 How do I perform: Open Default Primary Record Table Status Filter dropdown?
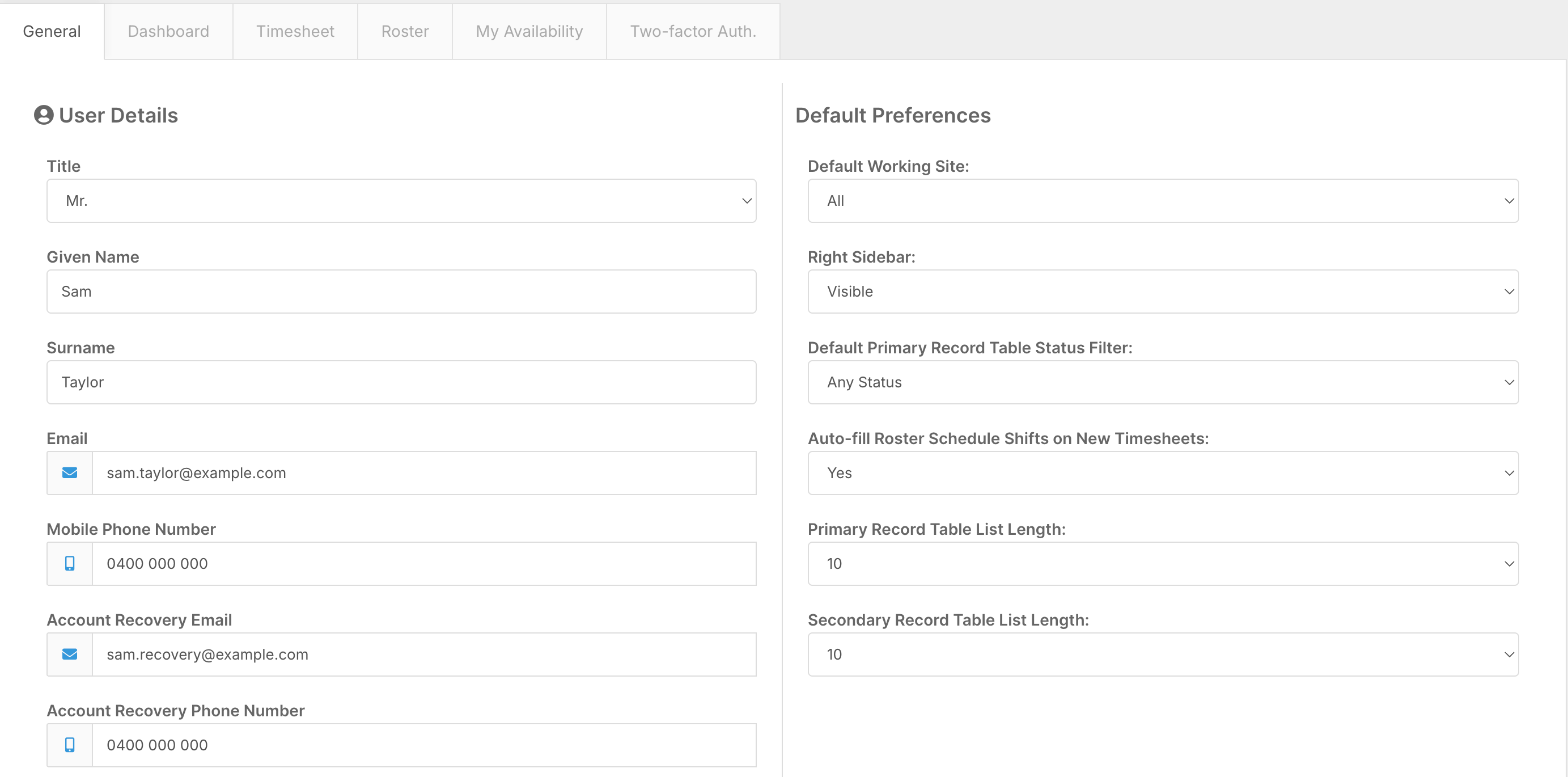pyautogui.click(x=1163, y=382)
